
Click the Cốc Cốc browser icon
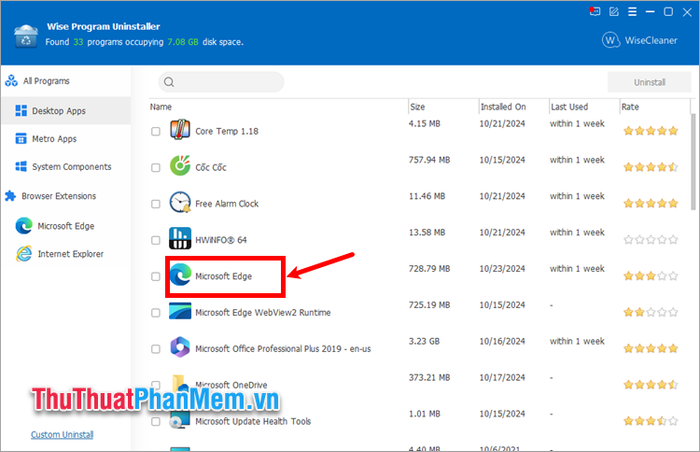pyautogui.click(x=180, y=166)
